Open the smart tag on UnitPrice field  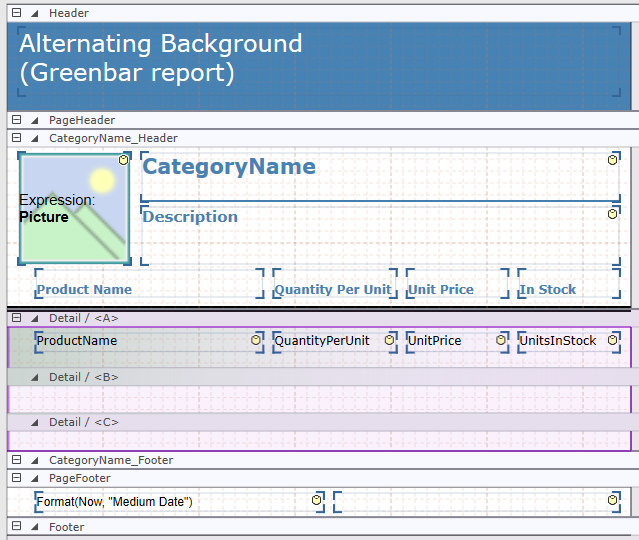tap(502, 341)
